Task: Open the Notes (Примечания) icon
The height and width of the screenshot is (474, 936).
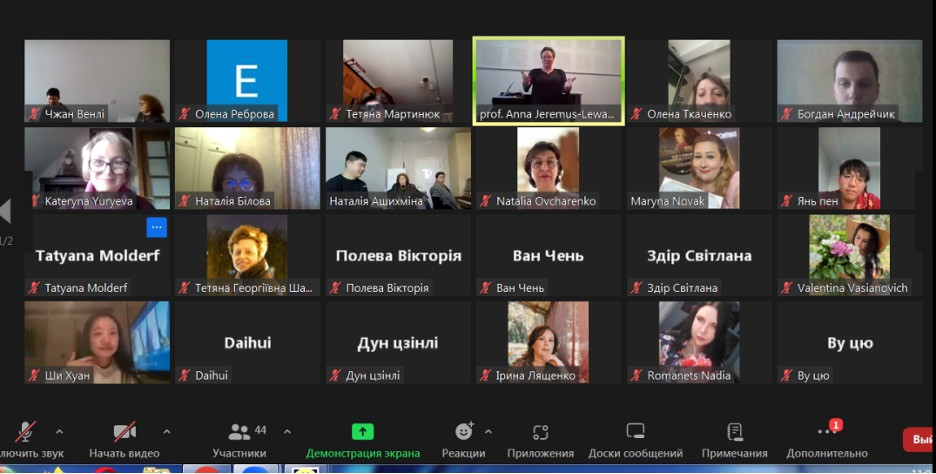Action: click(x=734, y=431)
